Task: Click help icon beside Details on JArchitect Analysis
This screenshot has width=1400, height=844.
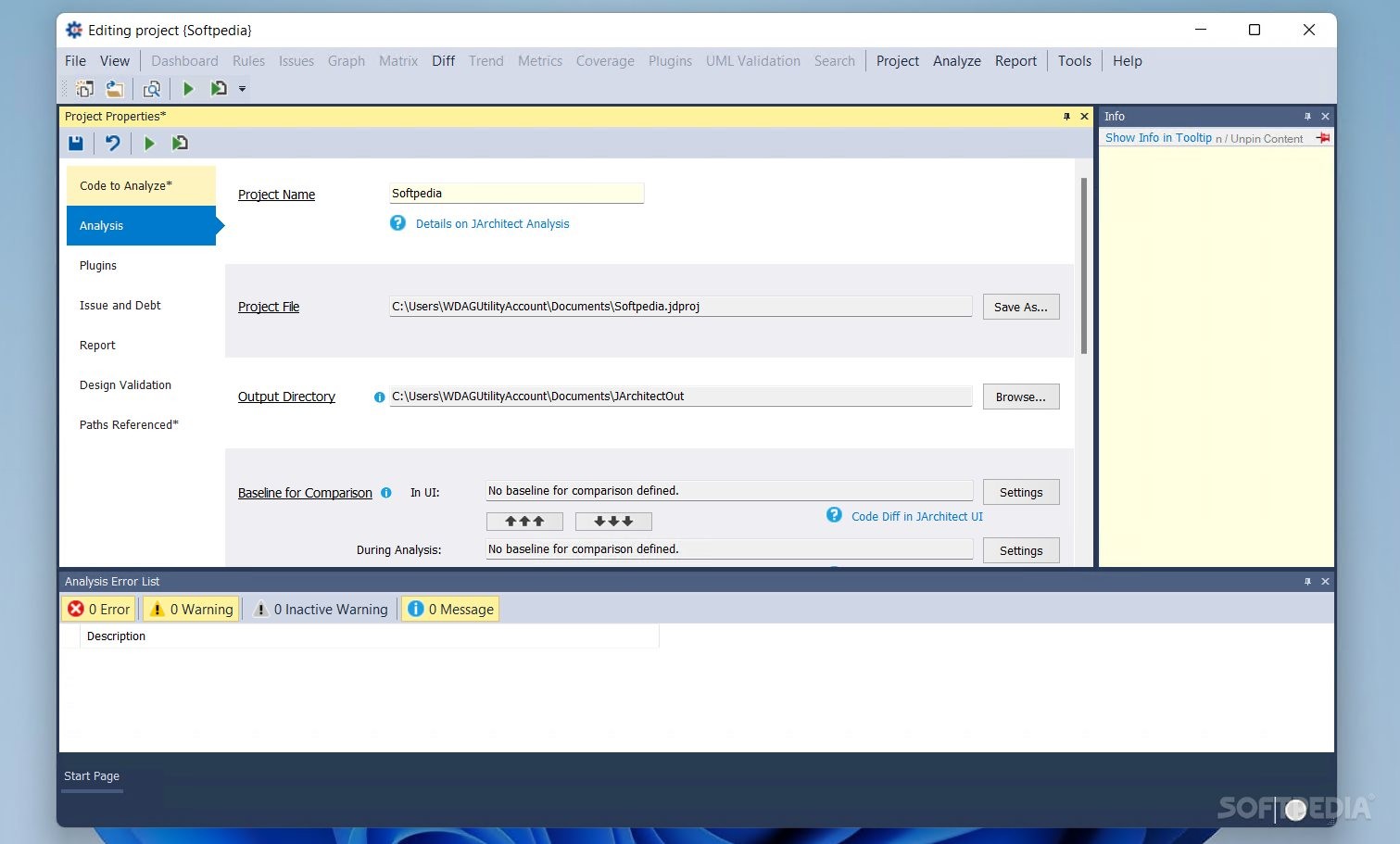Action: [397, 223]
